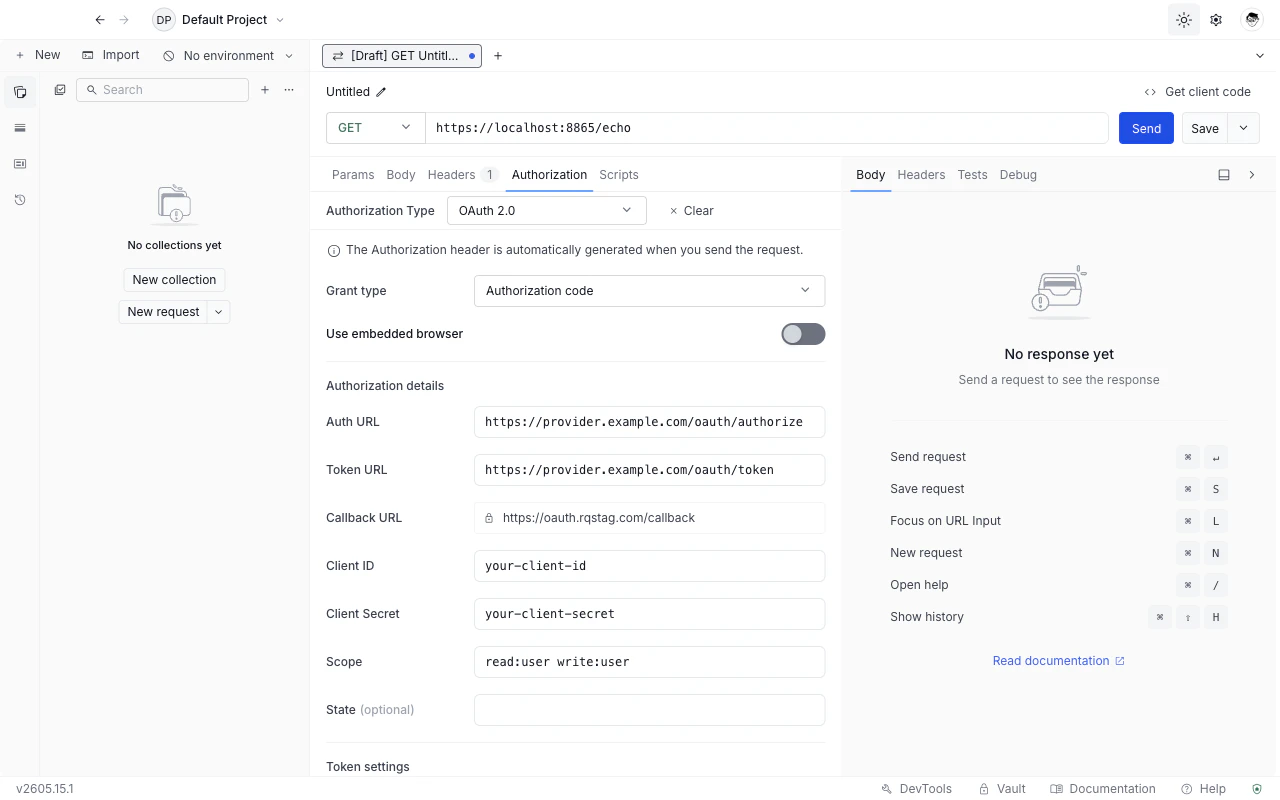
Task: Open the History sidebar icon
Action: tap(20, 200)
